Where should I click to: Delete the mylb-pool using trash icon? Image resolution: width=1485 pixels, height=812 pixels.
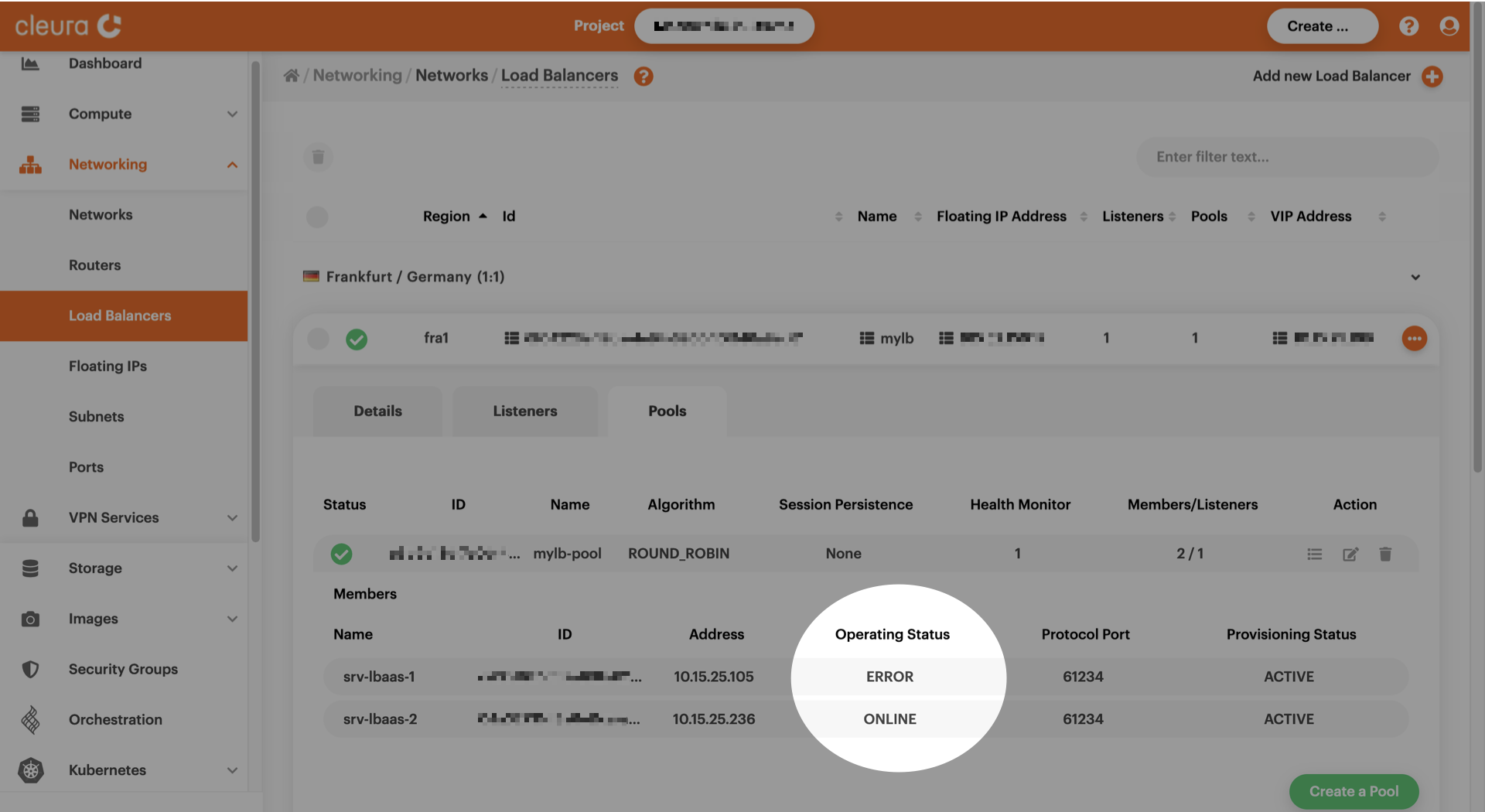1384,554
